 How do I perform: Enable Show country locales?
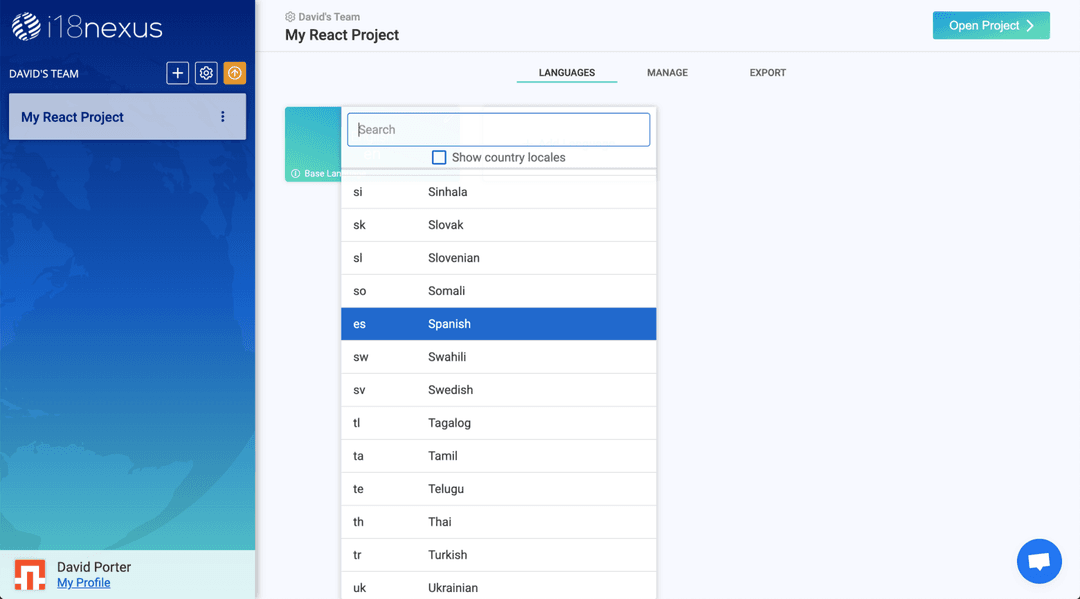tap(439, 157)
